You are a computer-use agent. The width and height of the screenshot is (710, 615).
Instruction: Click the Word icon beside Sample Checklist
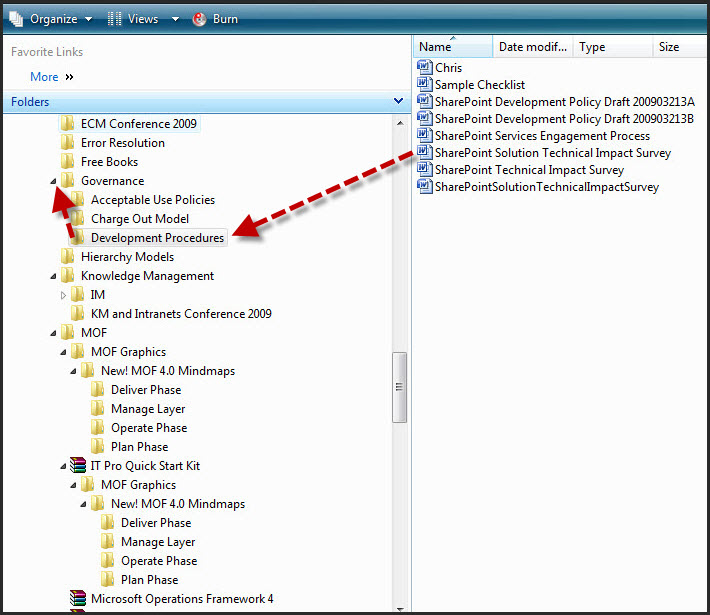[424, 85]
